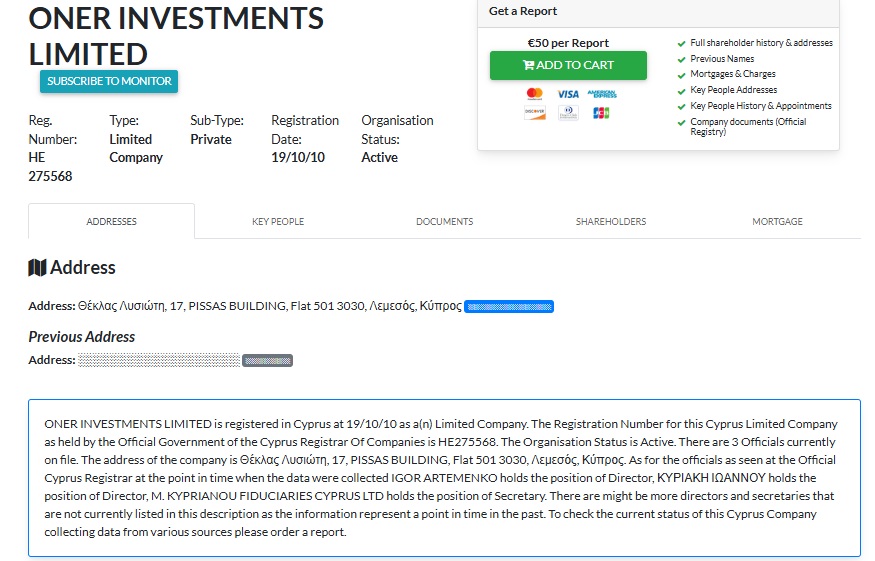This screenshot has height=561, width=875.
Task: Click the Mortgages & Charges feature text
Action: 733,74
